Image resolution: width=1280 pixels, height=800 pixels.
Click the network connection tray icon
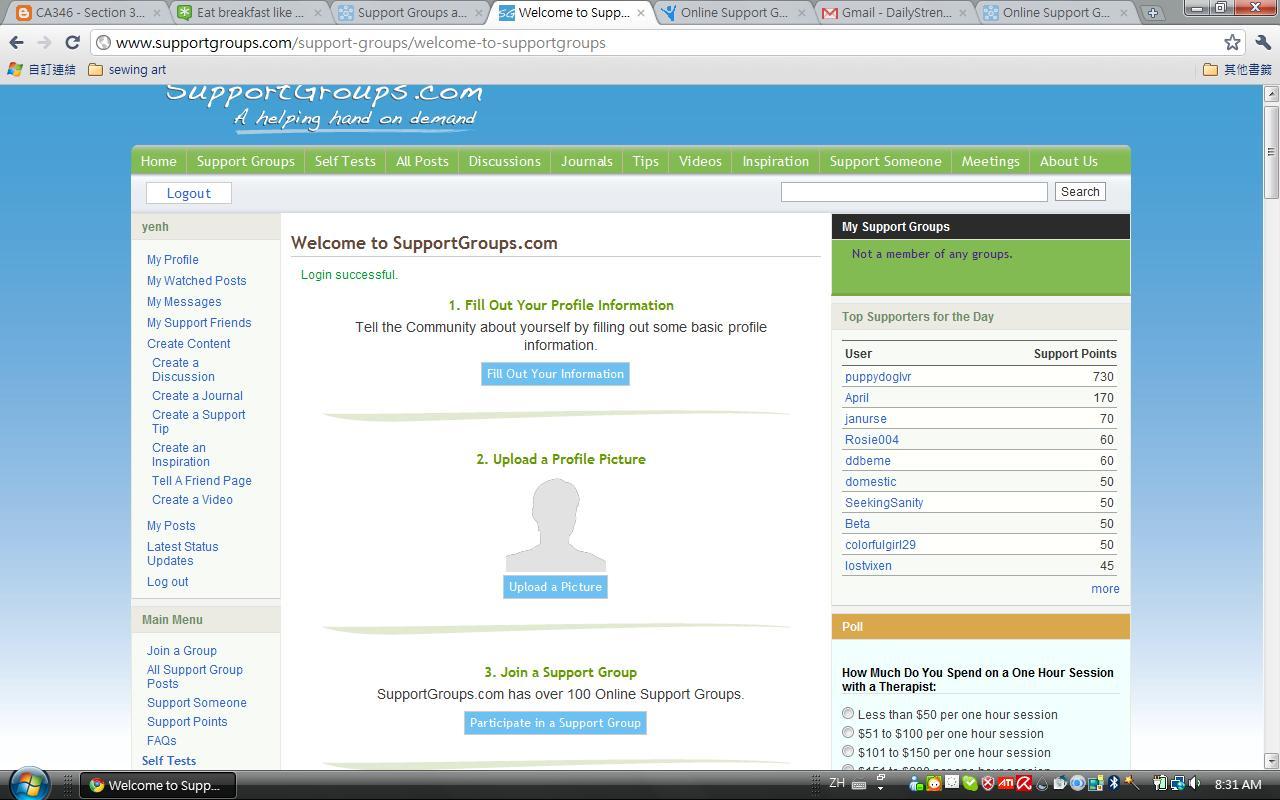1177,783
